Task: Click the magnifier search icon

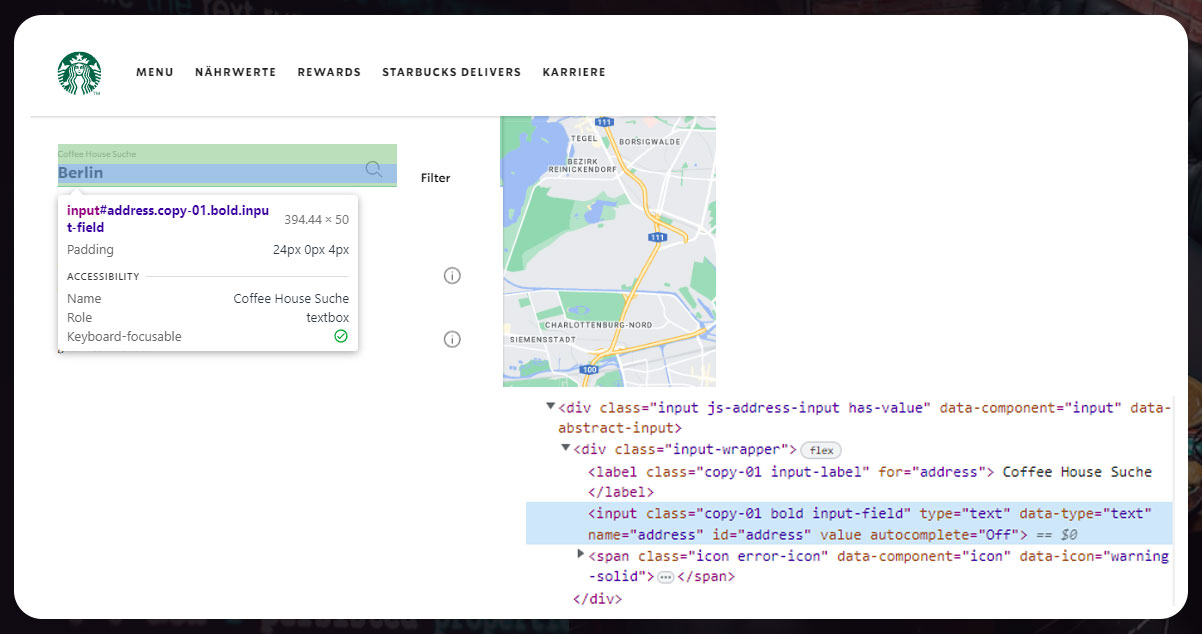Action: pos(374,169)
